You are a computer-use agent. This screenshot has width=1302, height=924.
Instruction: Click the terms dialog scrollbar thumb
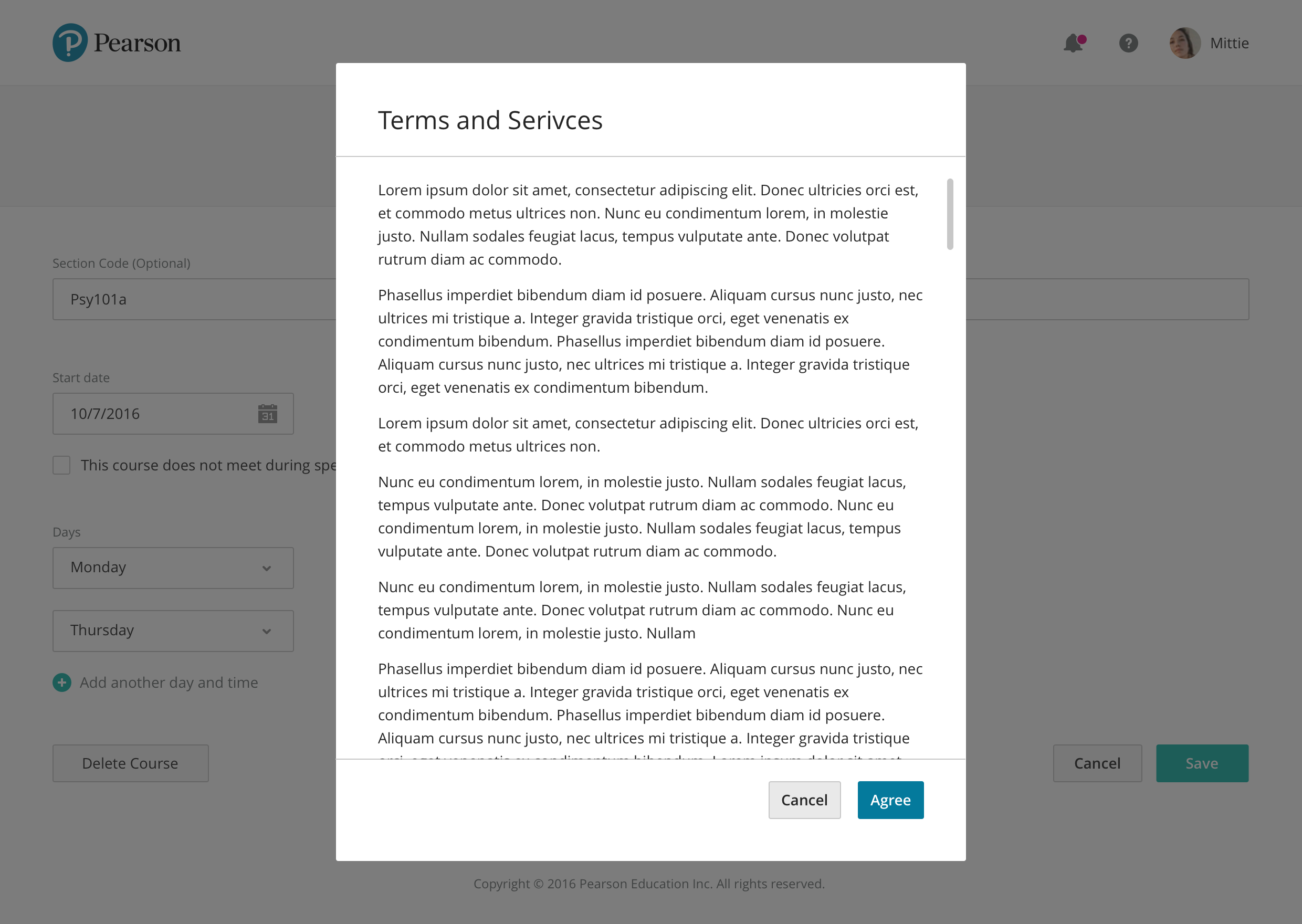point(950,214)
